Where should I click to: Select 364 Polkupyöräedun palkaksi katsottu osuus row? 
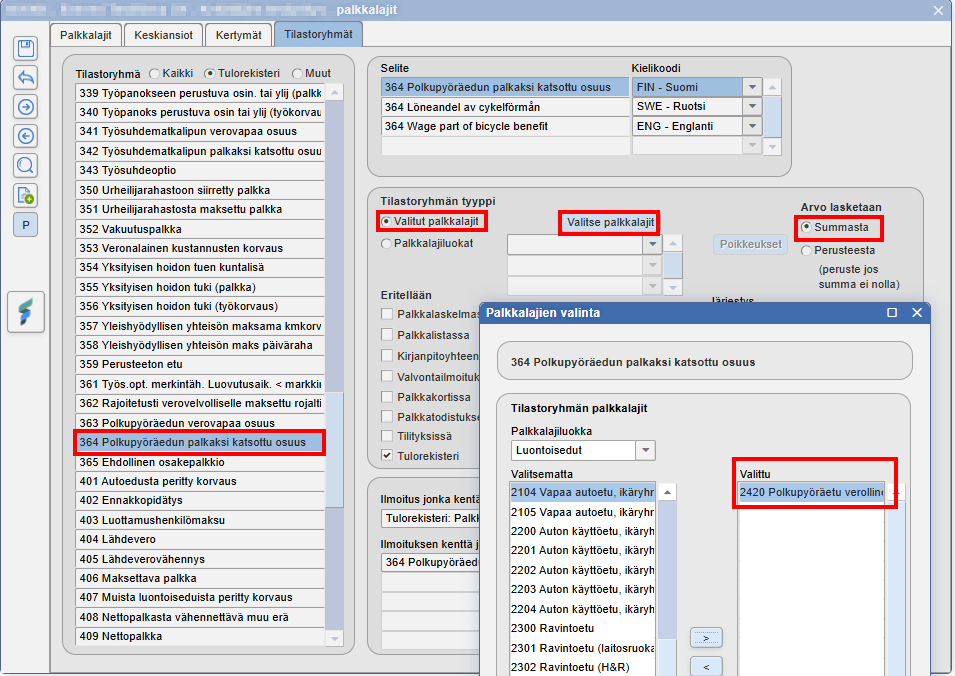(x=200, y=442)
